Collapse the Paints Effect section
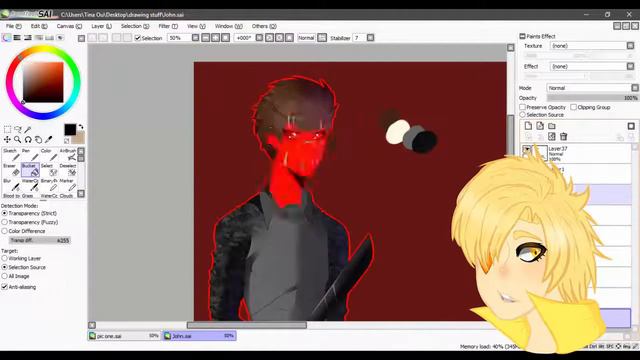The width and height of the screenshot is (640, 360). (522, 36)
